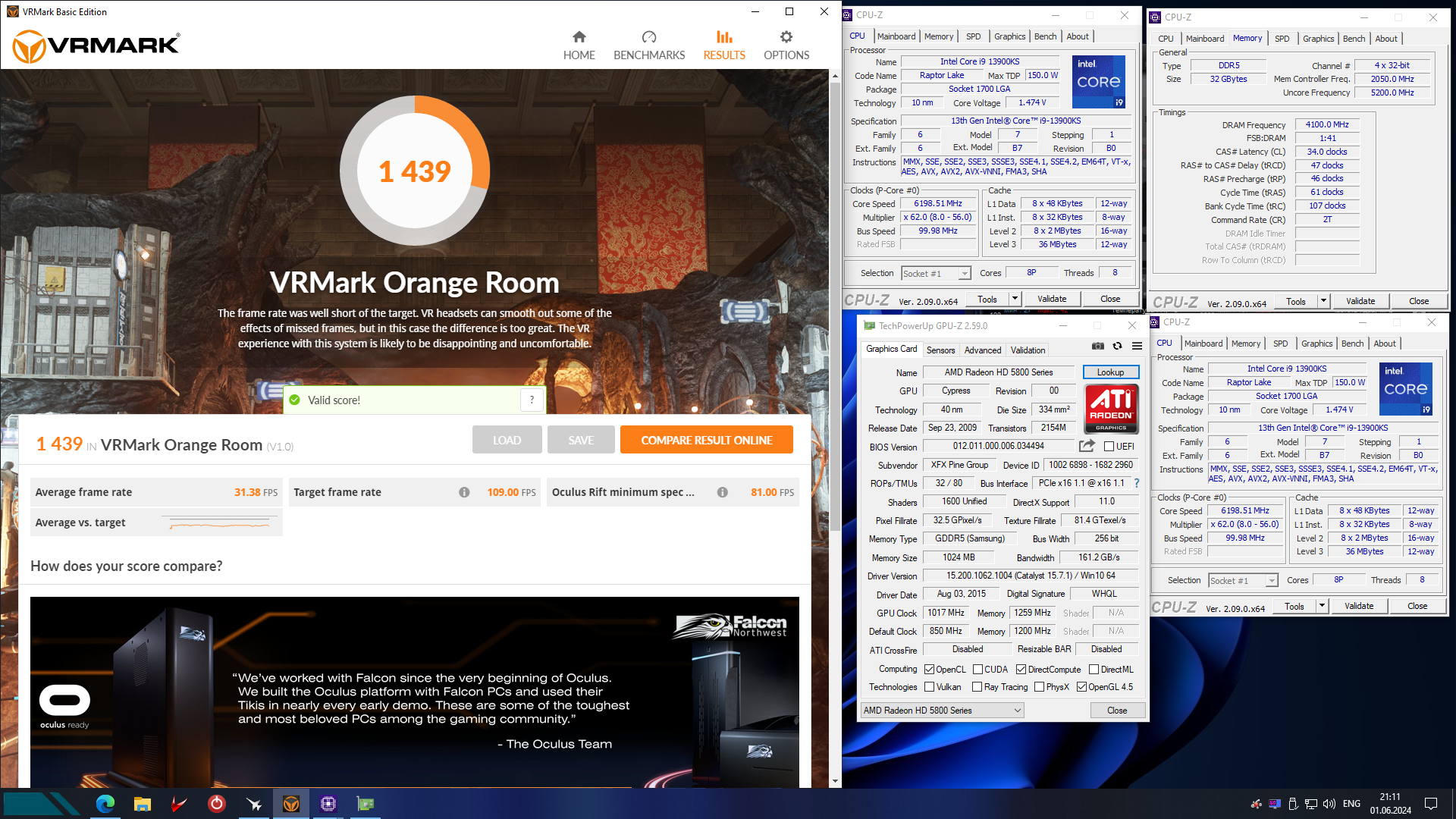1456x819 pixels.
Task: Click ENG language indicator in taskbar
Action: point(1351,804)
